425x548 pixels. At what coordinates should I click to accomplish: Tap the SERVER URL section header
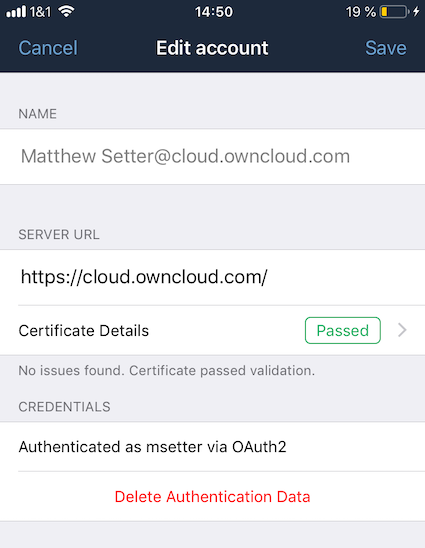(59, 235)
